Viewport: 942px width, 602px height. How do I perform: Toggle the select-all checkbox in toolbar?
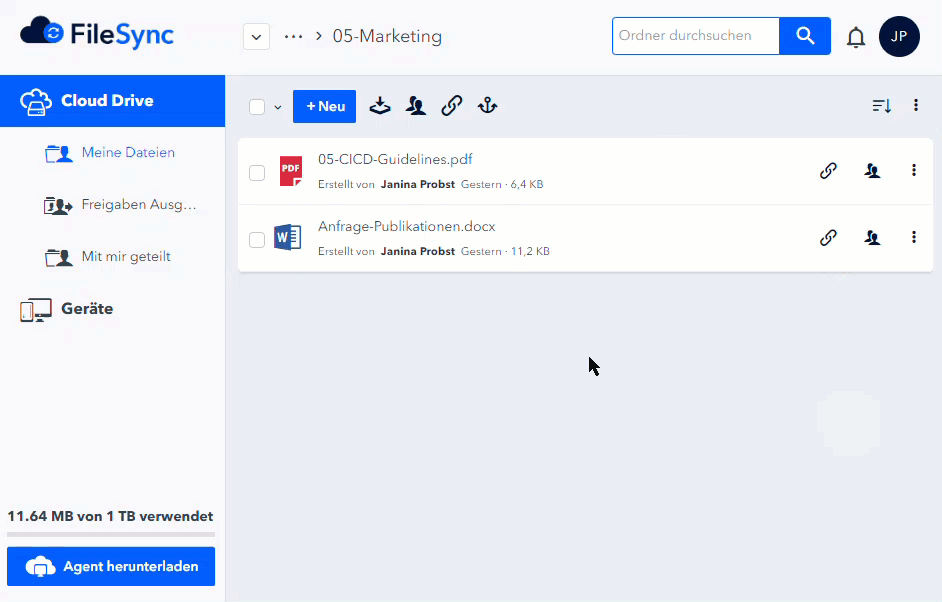(257, 107)
